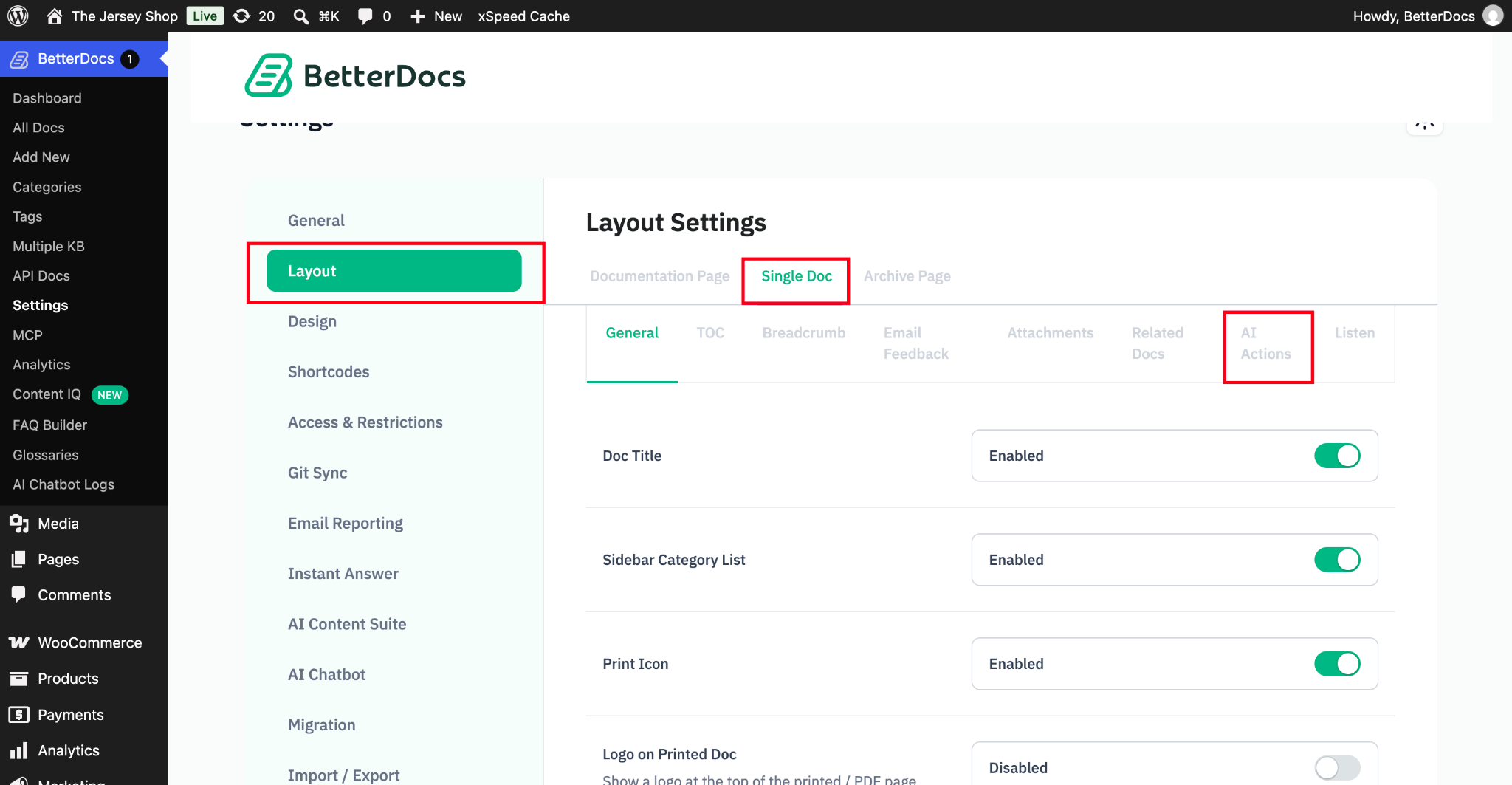Open The Jersey Shop home icon

(54, 16)
